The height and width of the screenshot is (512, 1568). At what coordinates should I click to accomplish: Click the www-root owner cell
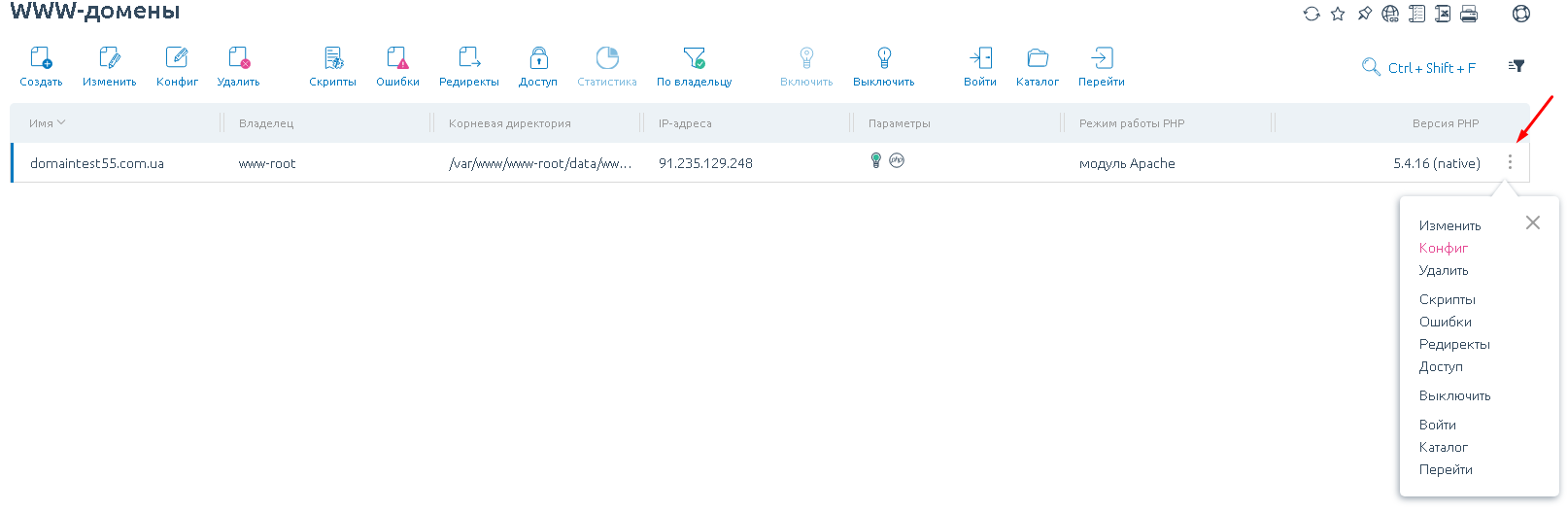(267, 163)
